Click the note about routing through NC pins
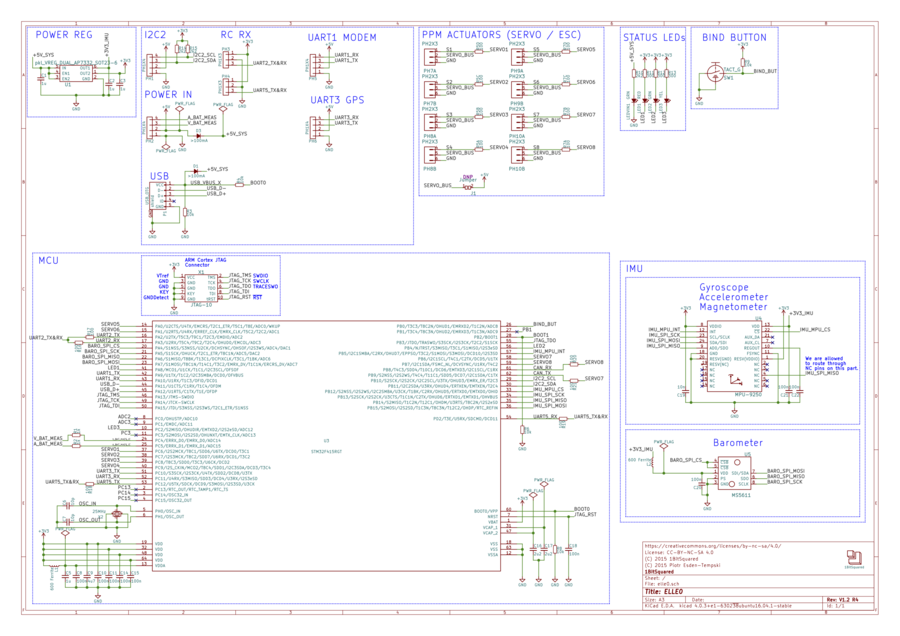The width and height of the screenshot is (900, 636). click(x=831, y=363)
